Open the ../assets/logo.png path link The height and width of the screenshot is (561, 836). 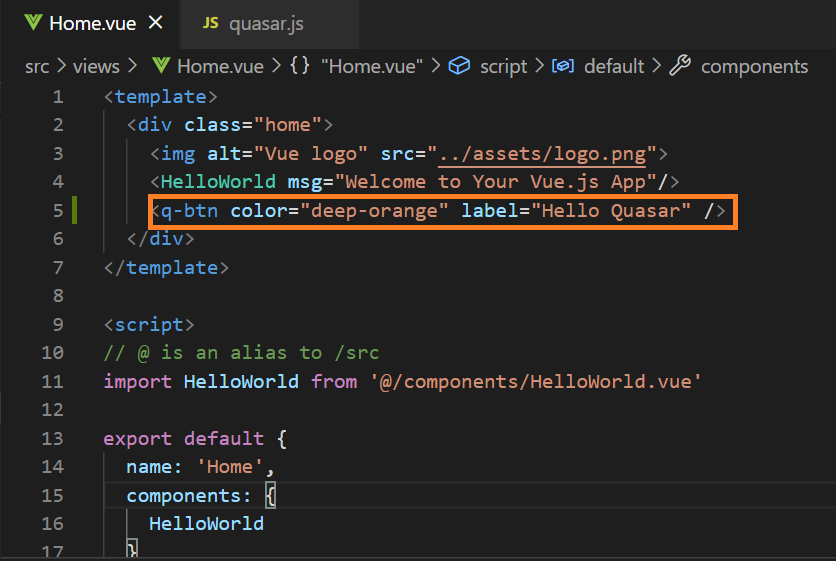coord(542,154)
